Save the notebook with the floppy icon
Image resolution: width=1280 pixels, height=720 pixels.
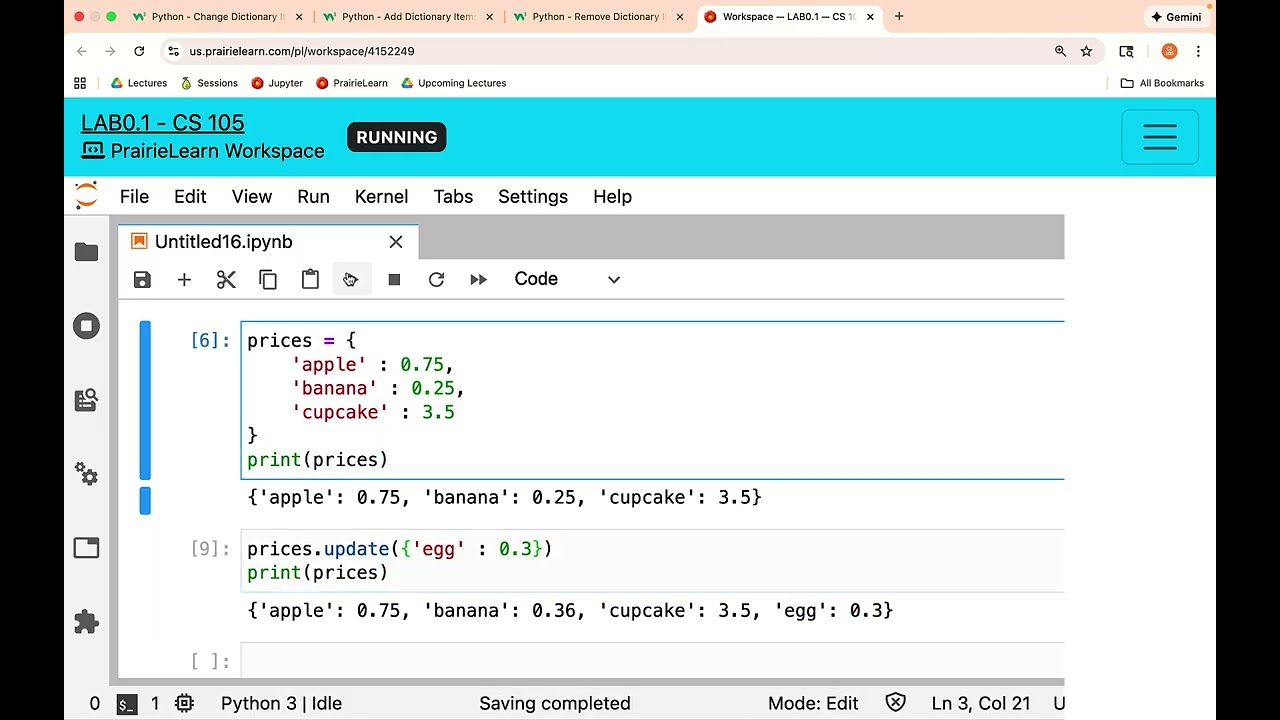142,280
